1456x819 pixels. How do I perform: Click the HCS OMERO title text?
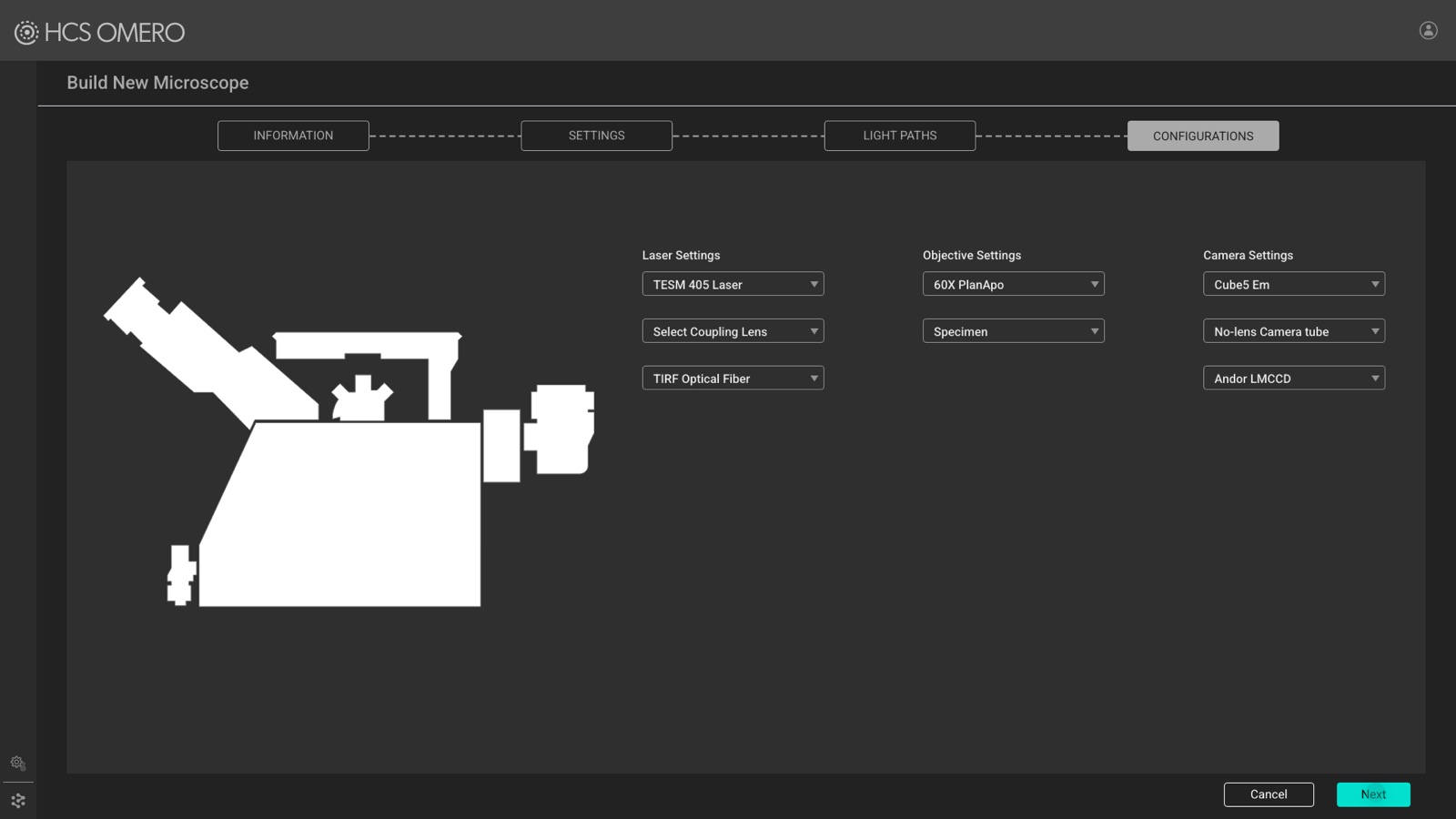[x=115, y=33]
